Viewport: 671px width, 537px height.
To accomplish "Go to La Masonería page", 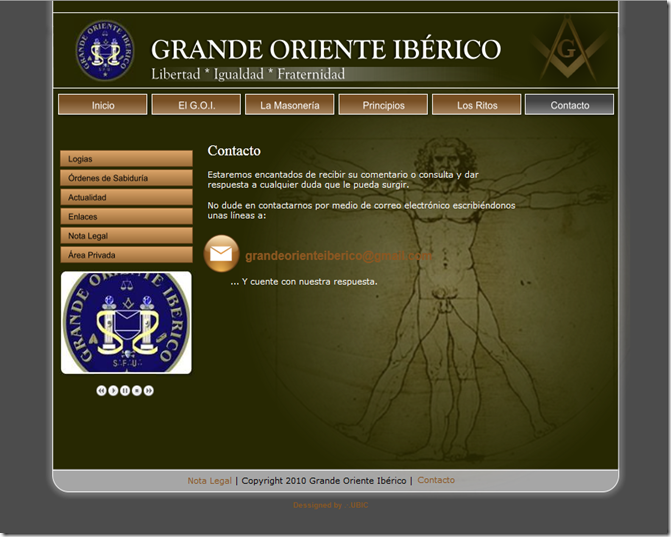I will click(x=290, y=105).
